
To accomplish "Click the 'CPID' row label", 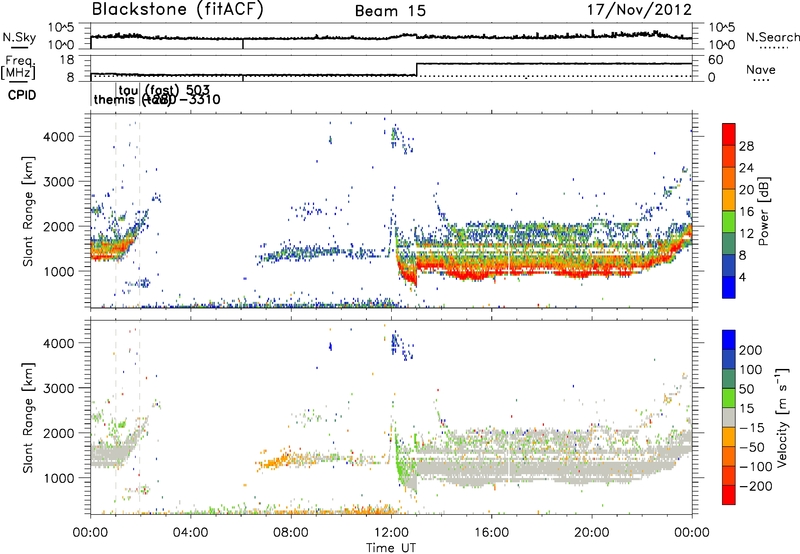I will pyautogui.click(x=22, y=95).
